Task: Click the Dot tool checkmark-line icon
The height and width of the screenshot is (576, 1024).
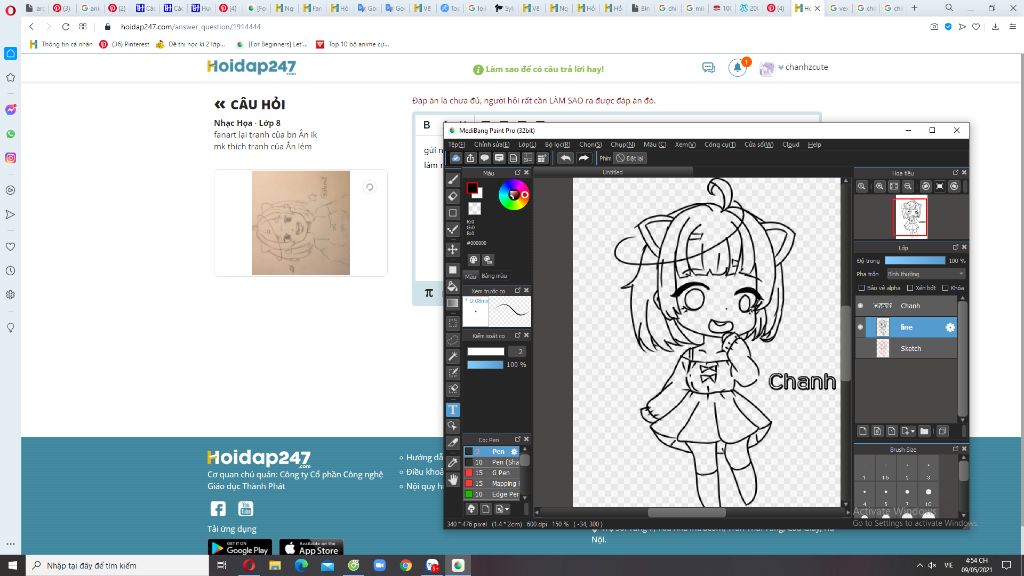Action: [453, 229]
